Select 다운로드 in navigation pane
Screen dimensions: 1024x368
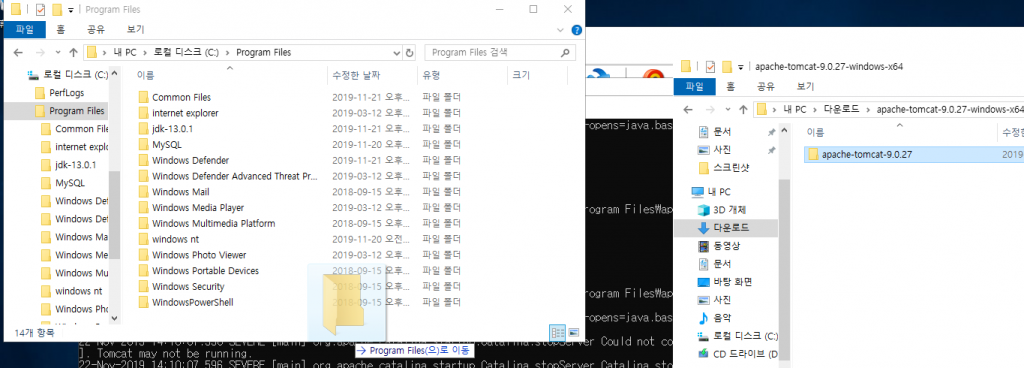[x=724, y=228]
